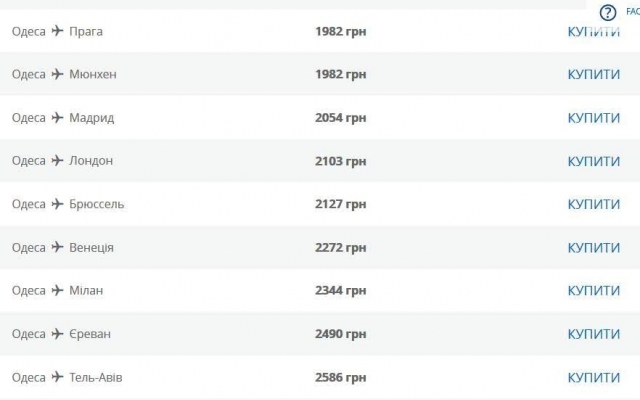Click airplane icon in Одеса–Венеція row
This screenshot has width=640, height=400.
58,247
